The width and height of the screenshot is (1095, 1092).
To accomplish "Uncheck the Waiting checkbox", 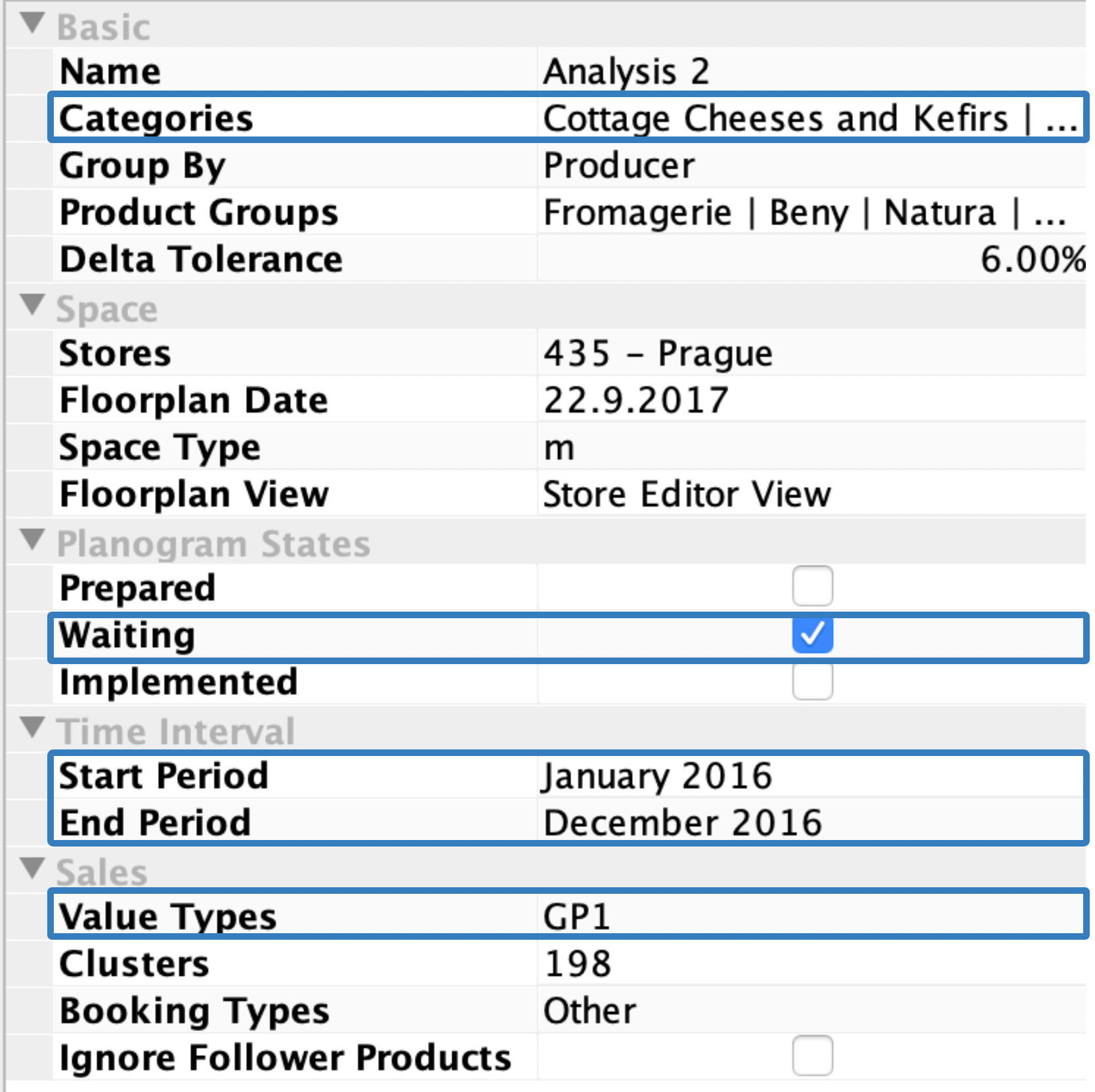I will pyautogui.click(x=812, y=635).
